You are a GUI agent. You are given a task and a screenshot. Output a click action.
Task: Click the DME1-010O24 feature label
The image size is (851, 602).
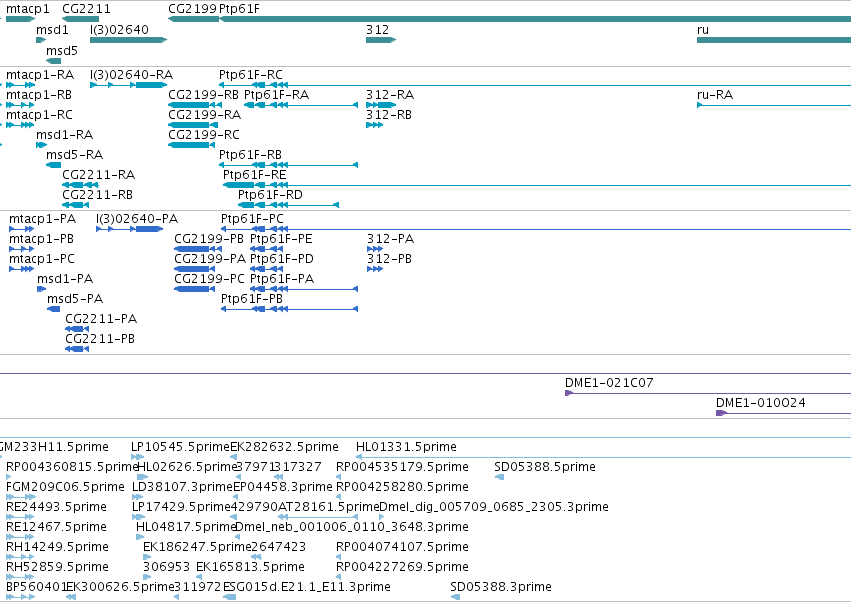[x=760, y=403]
